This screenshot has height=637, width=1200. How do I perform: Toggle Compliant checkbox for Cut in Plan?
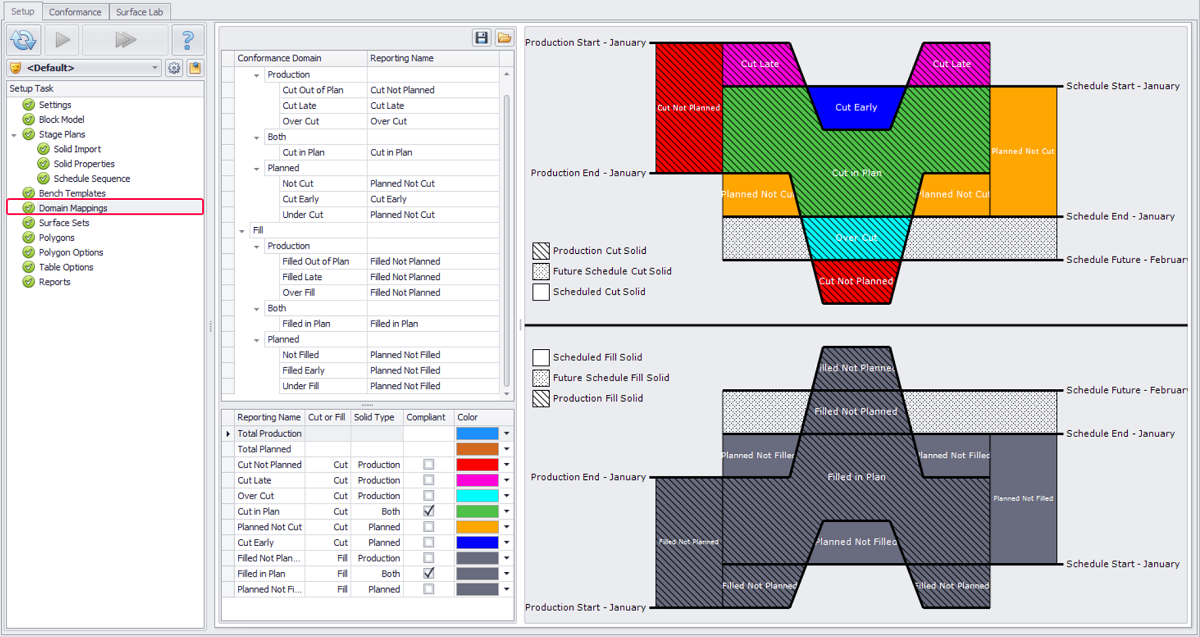[428, 511]
